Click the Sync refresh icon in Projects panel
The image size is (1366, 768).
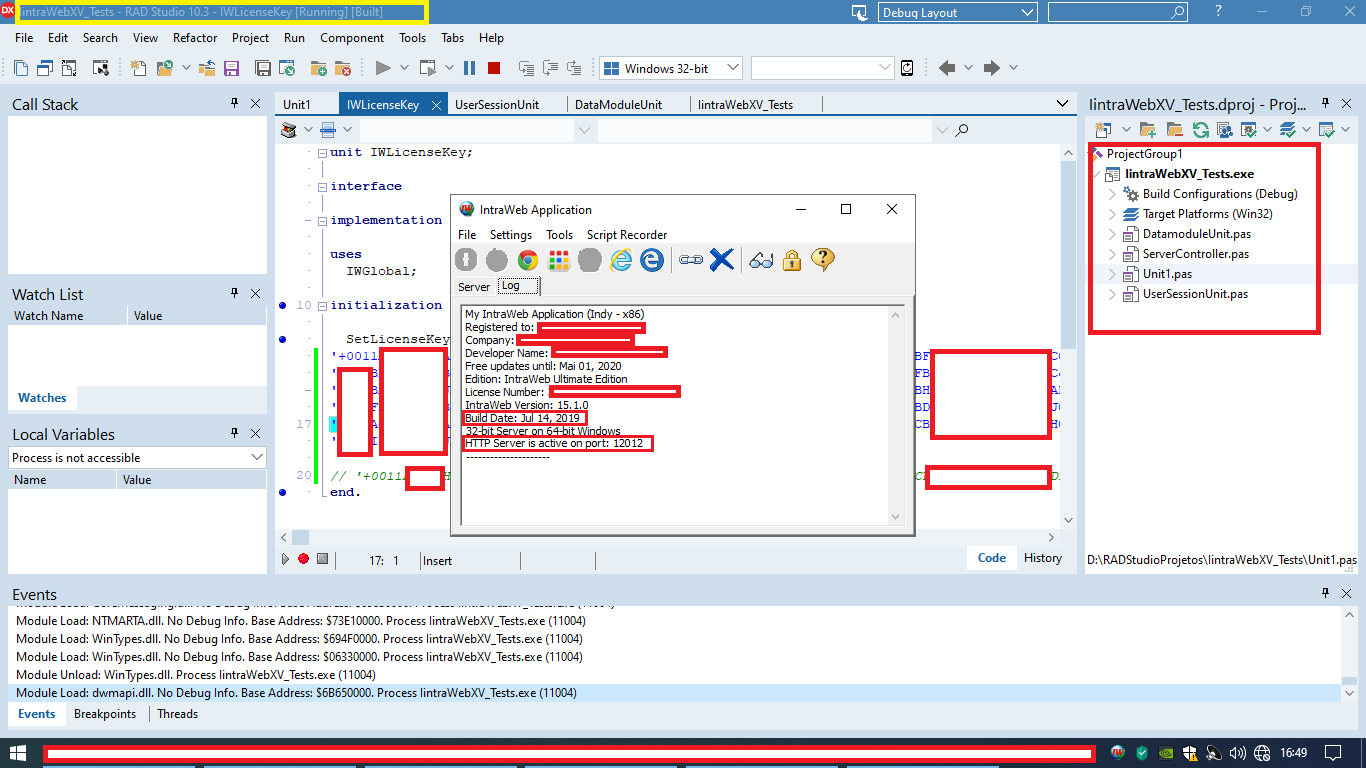[1200, 130]
